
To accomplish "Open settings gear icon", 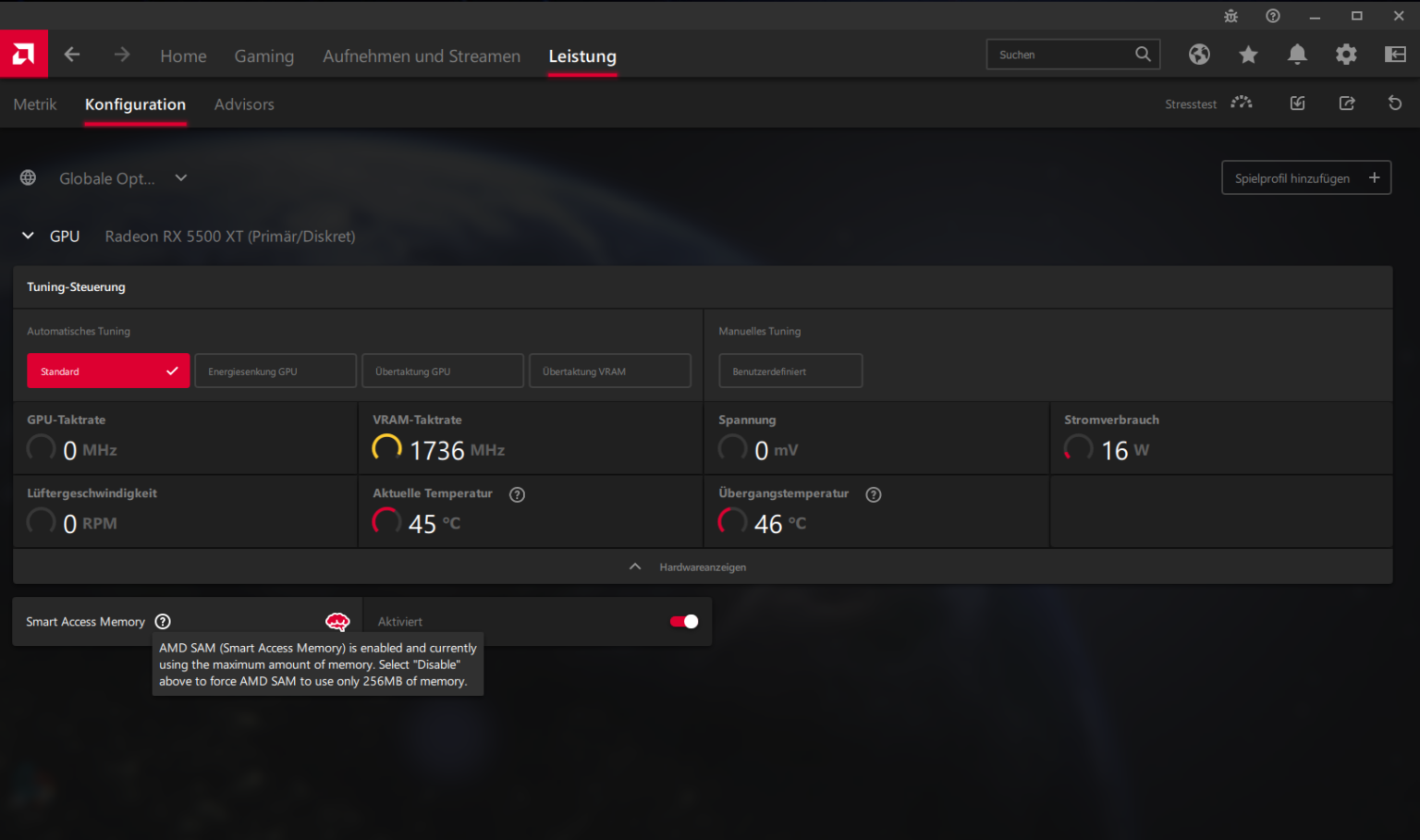I will [1346, 55].
